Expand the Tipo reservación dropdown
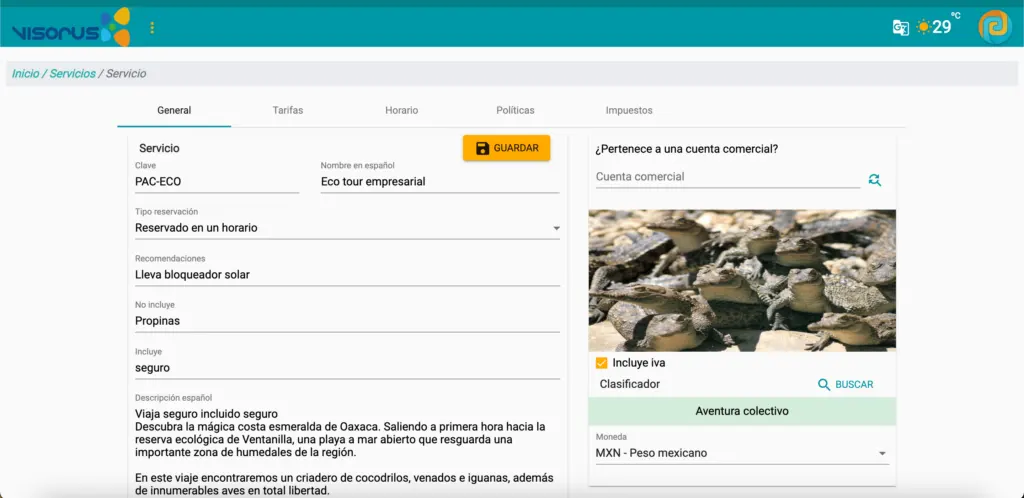Screen dimensions: 1024x498 347,228
